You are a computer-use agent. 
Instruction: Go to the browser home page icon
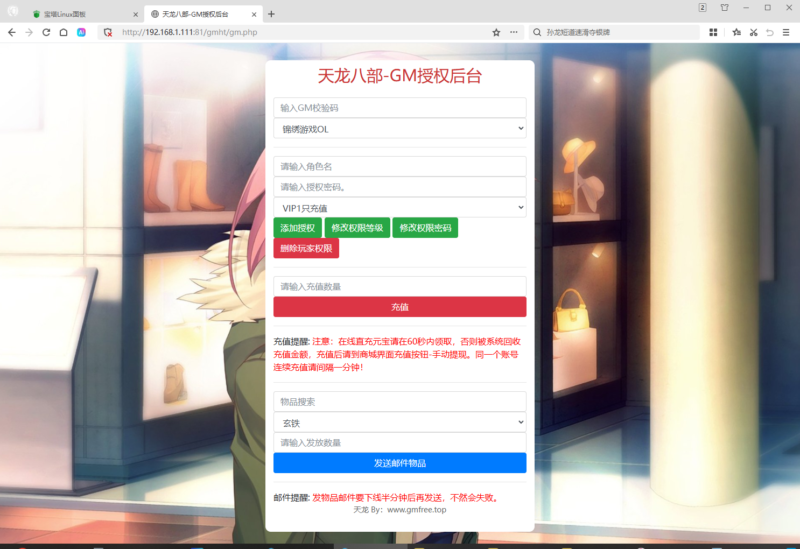click(63, 32)
